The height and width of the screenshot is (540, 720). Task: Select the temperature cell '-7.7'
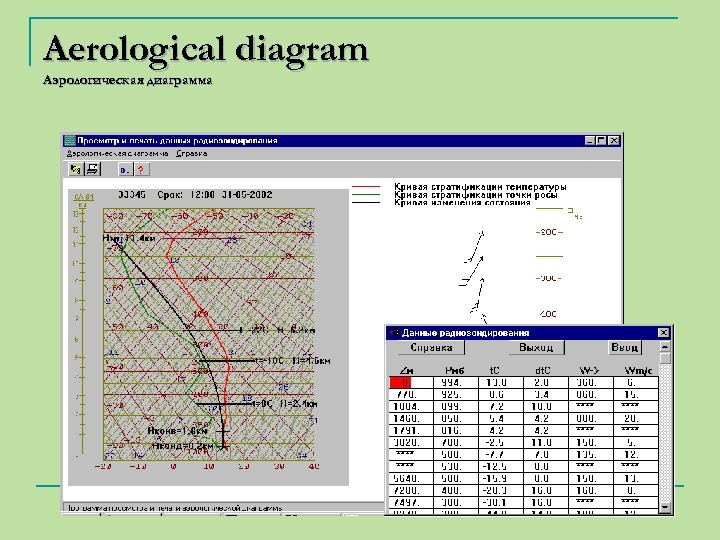[x=501, y=454]
